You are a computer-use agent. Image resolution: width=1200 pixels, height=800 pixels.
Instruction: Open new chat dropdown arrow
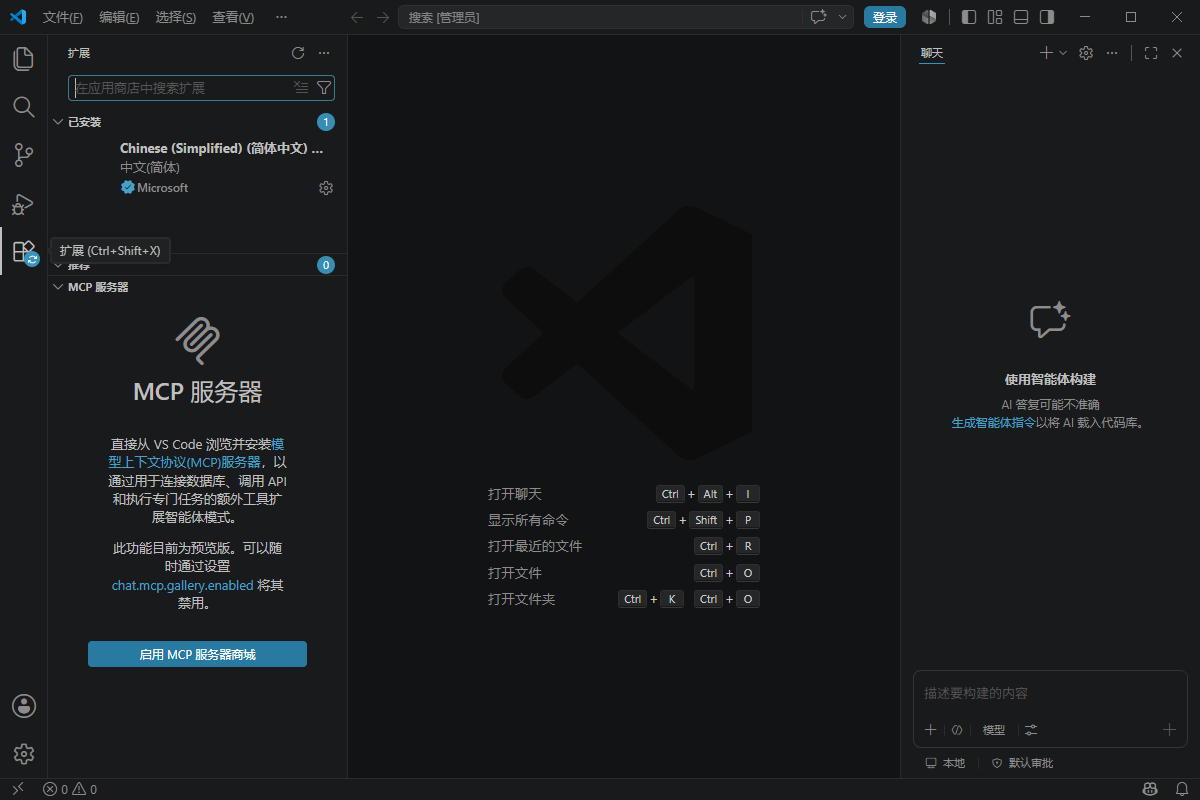click(x=1063, y=53)
